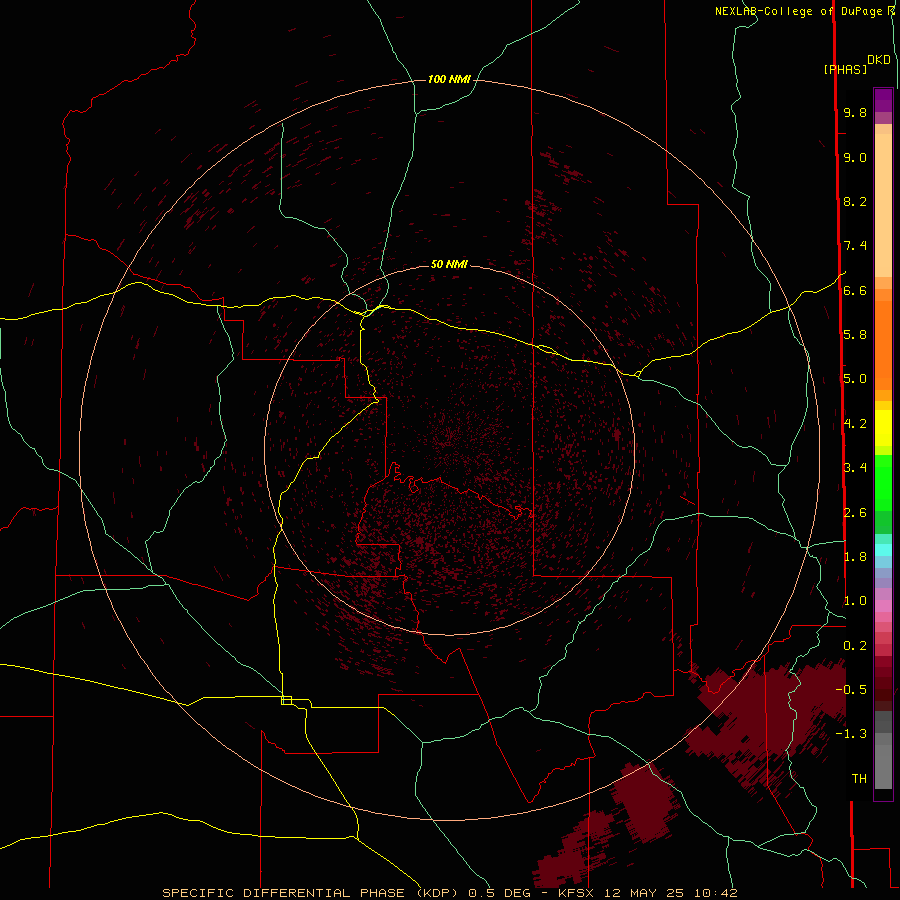Click the 3.4 scale value
Screen dimensions: 900x900
tap(855, 468)
